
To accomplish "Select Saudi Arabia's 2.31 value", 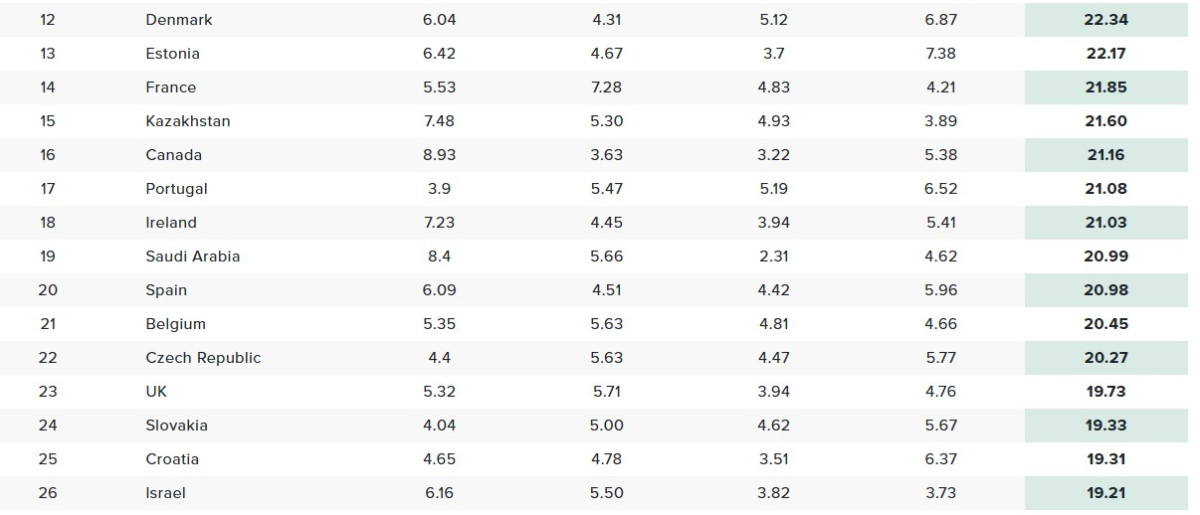I will pos(773,256).
